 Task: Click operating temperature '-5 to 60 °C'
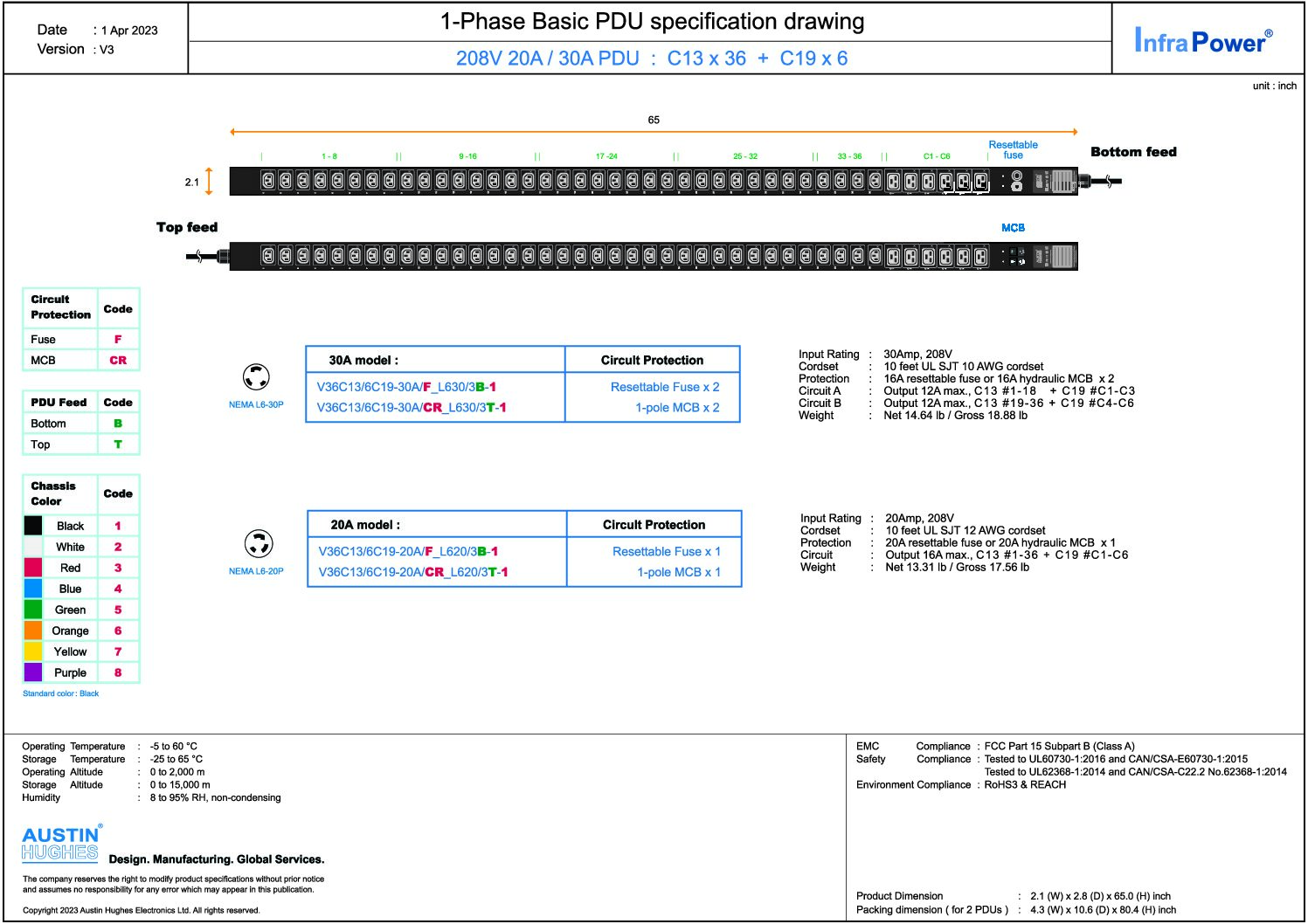(173, 747)
